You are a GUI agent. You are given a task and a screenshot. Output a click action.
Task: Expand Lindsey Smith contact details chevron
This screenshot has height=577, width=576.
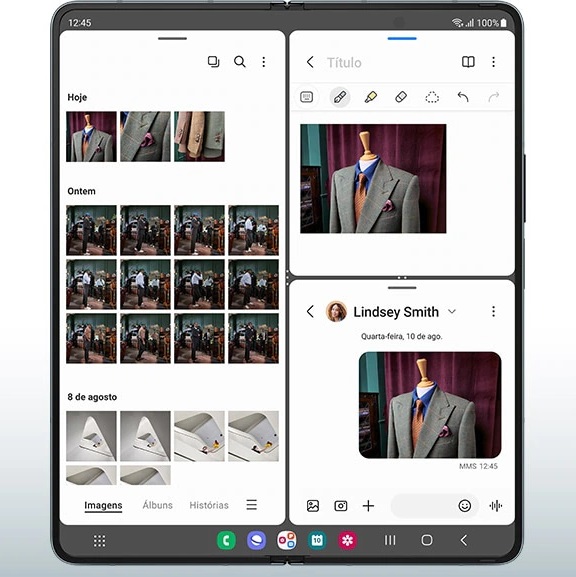(x=452, y=312)
